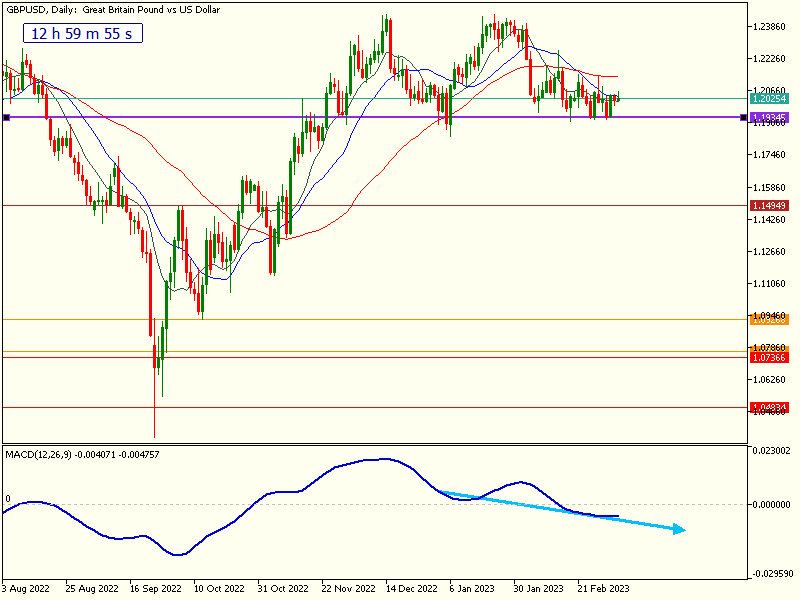Image resolution: width=800 pixels, height=600 pixels.
Task: Click the countdown timer label box
Action: point(83,34)
